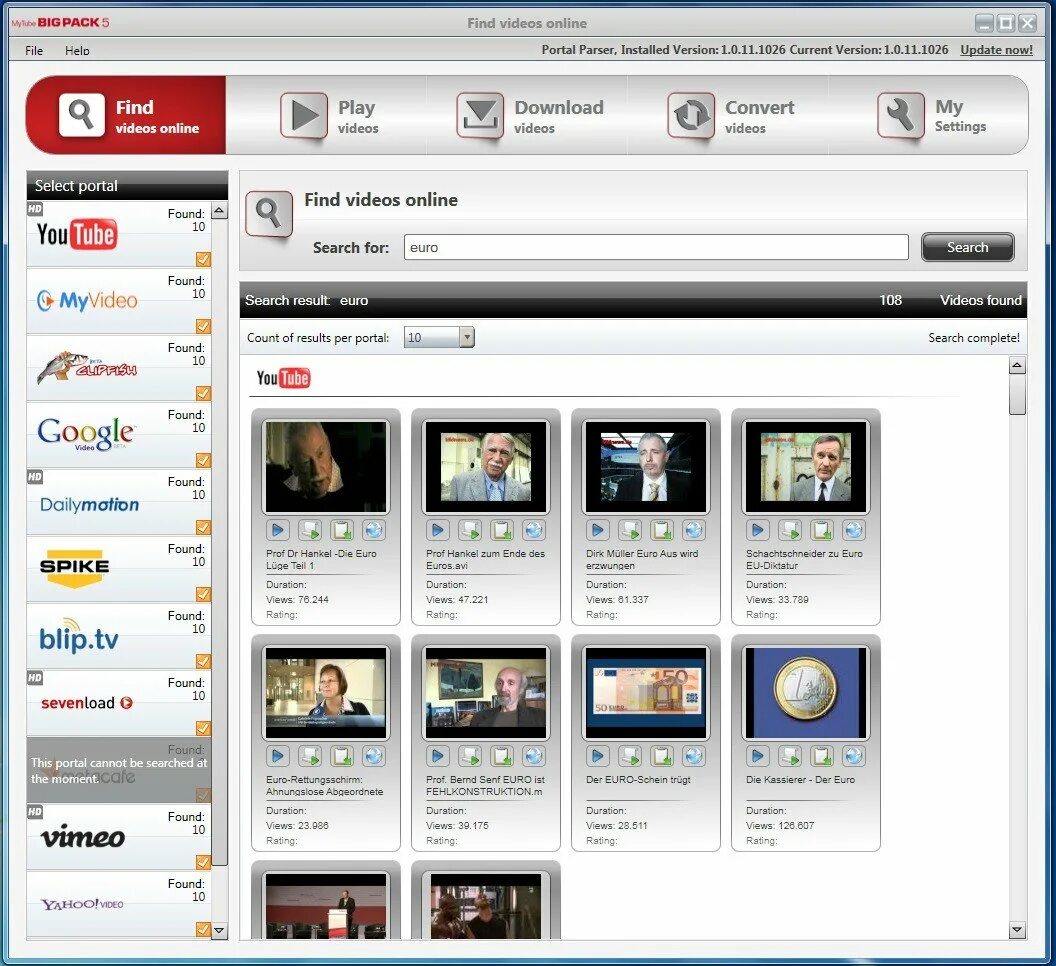Screen dimensions: 1056x966
Task: Click clipboard icon under 'Prof Hankel zum Ende des Euros'
Action: [502, 530]
